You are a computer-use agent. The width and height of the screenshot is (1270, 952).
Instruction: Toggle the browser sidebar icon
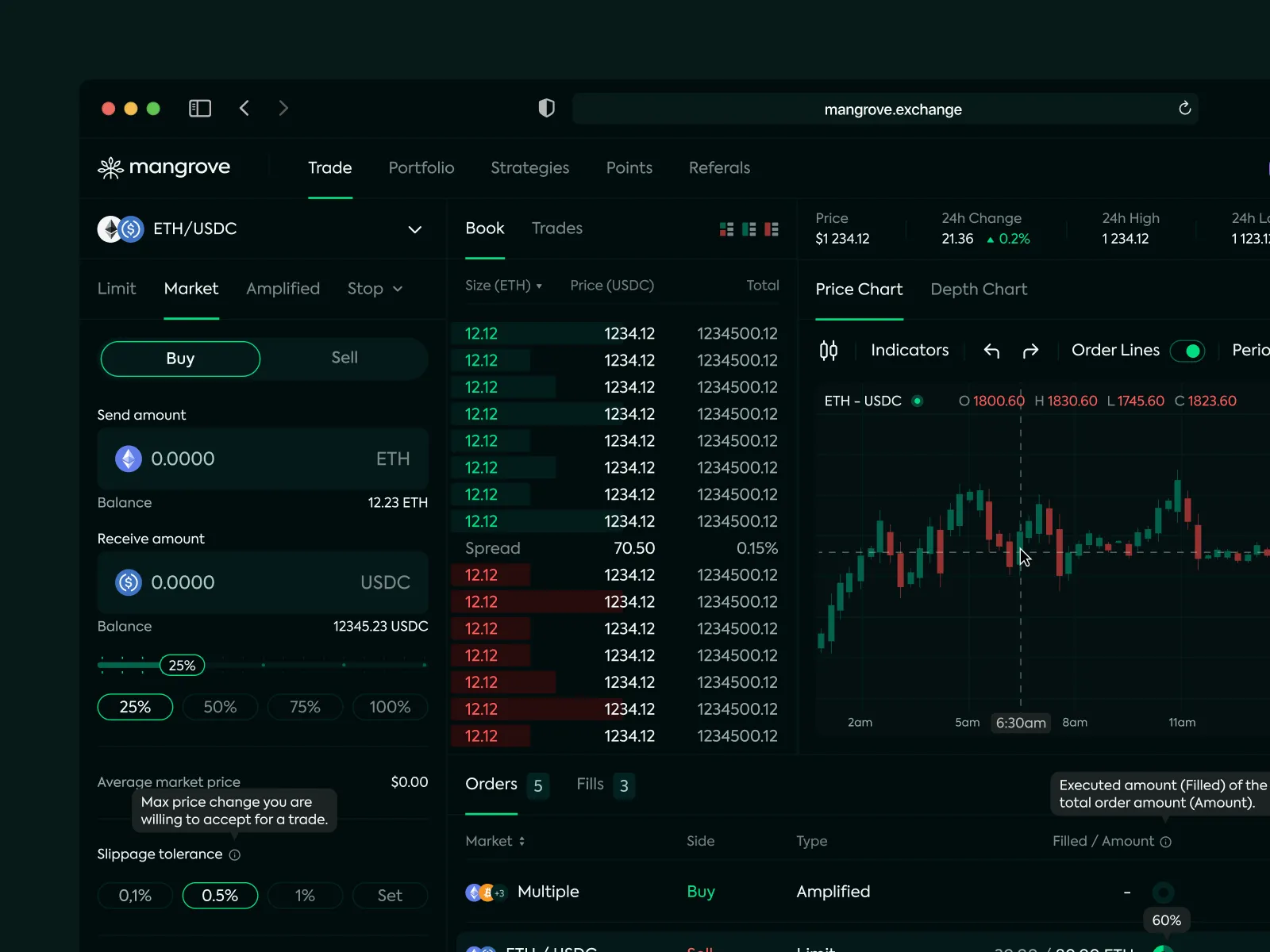click(200, 108)
